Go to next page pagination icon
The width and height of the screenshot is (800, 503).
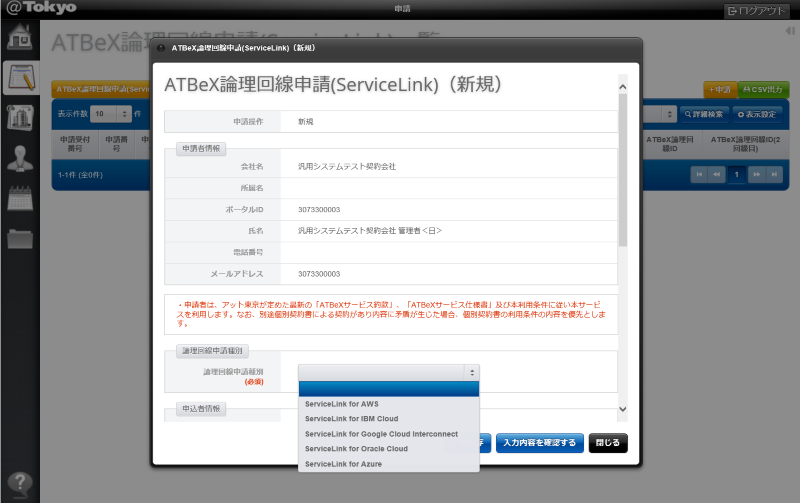[757, 174]
